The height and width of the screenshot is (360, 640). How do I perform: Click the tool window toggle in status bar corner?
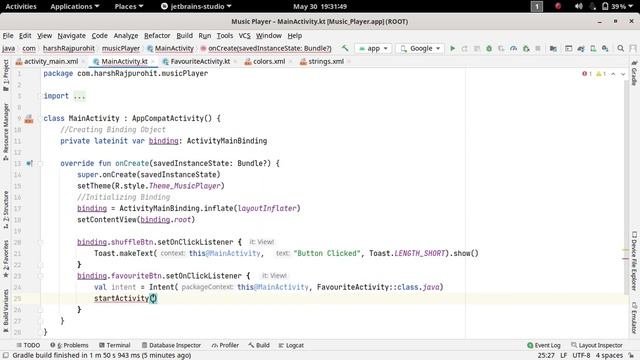point(6,356)
